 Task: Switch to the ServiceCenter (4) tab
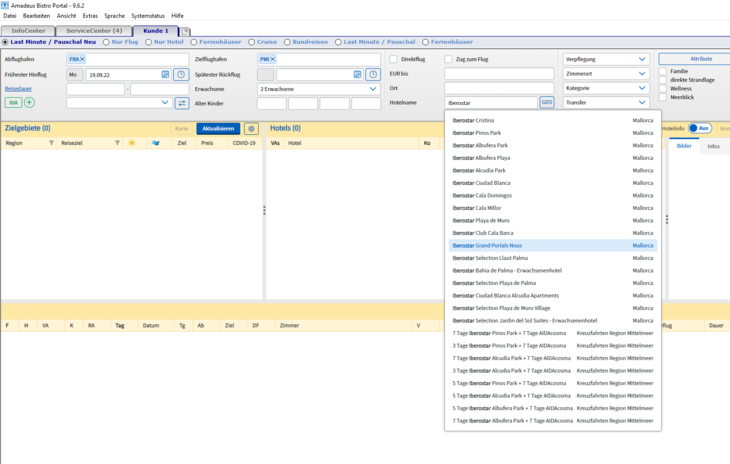[x=94, y=31]
